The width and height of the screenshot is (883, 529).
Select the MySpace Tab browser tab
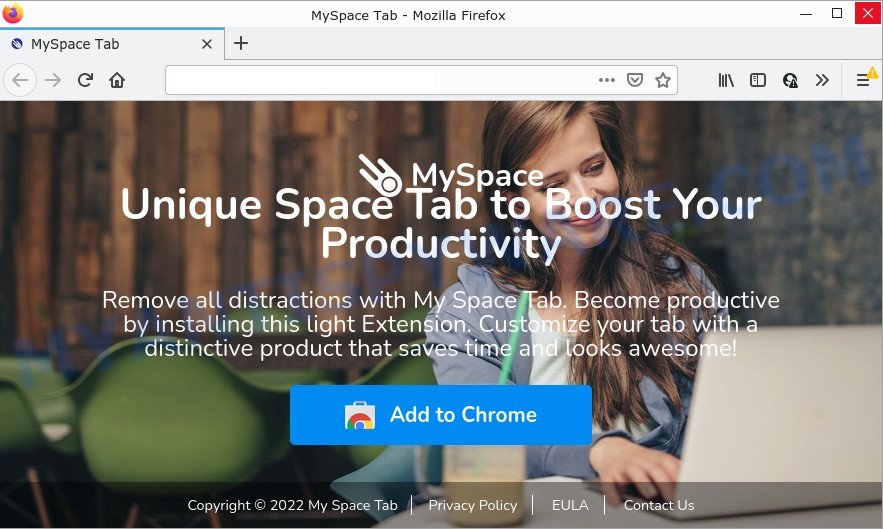coord(112,44)
